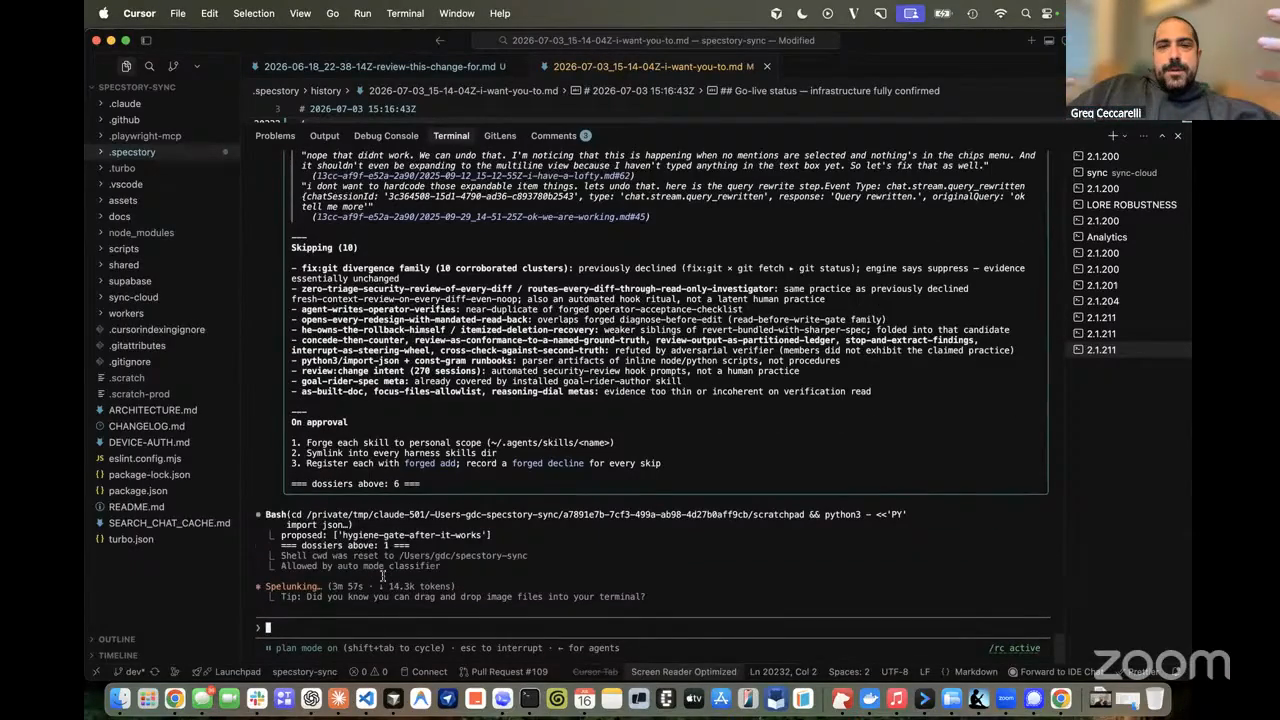Open the Explorer view icon in sidebar header

click(126, 66)
